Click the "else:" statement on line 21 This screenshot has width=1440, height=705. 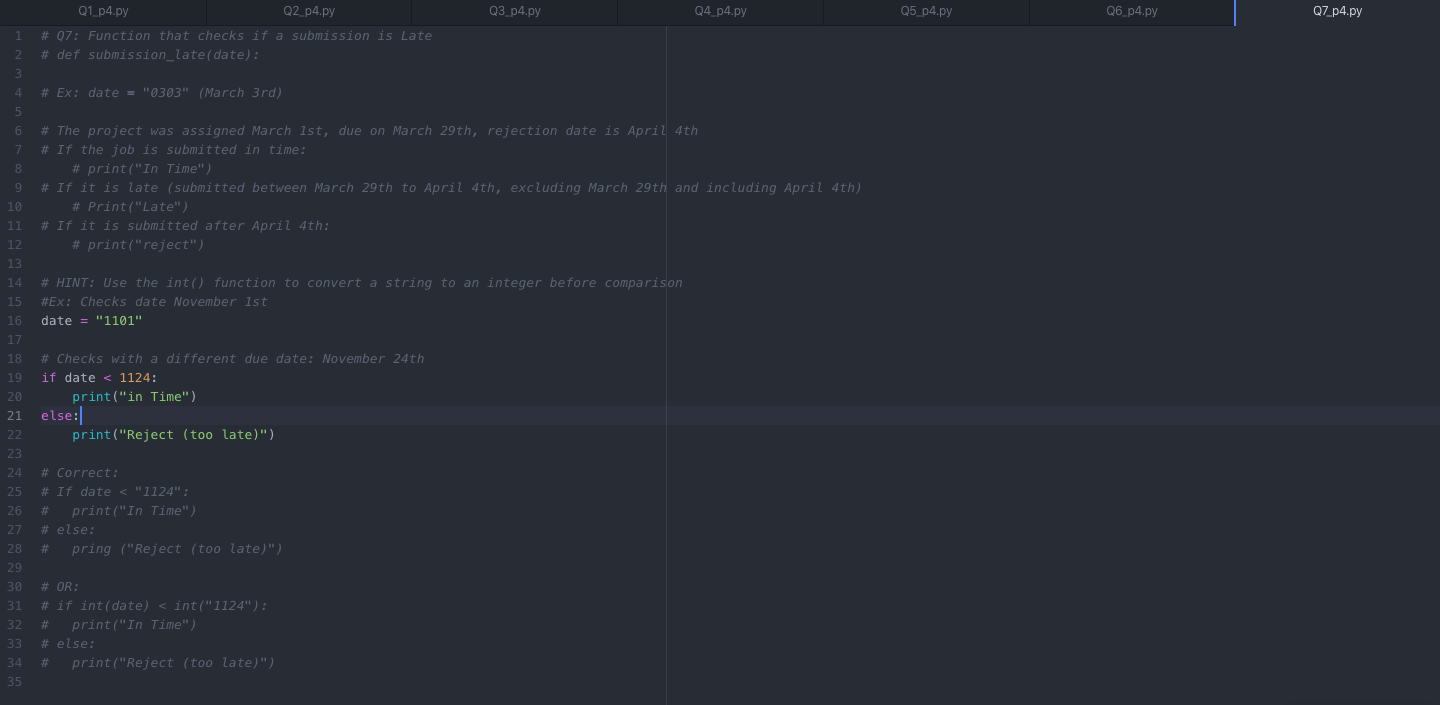coord(60,416)
